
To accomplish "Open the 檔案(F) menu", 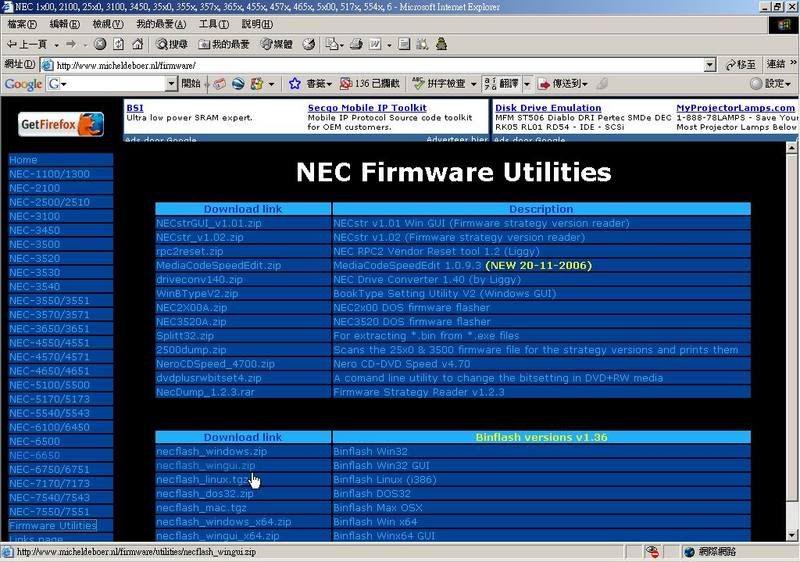I will click(x=22, y=24).
